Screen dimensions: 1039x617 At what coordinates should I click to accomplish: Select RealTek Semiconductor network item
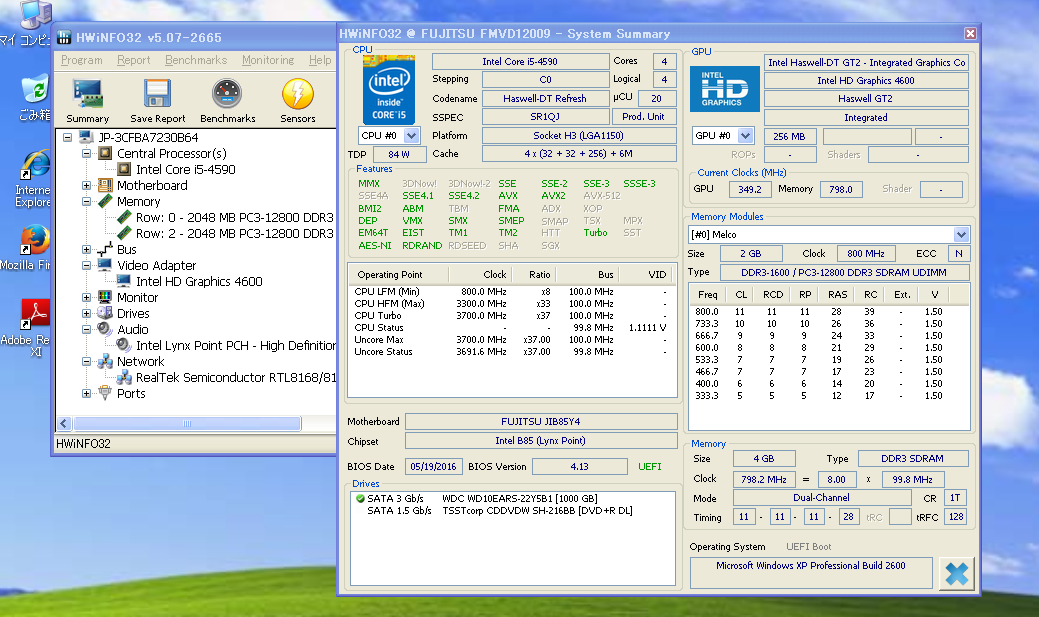pos(236,377)
